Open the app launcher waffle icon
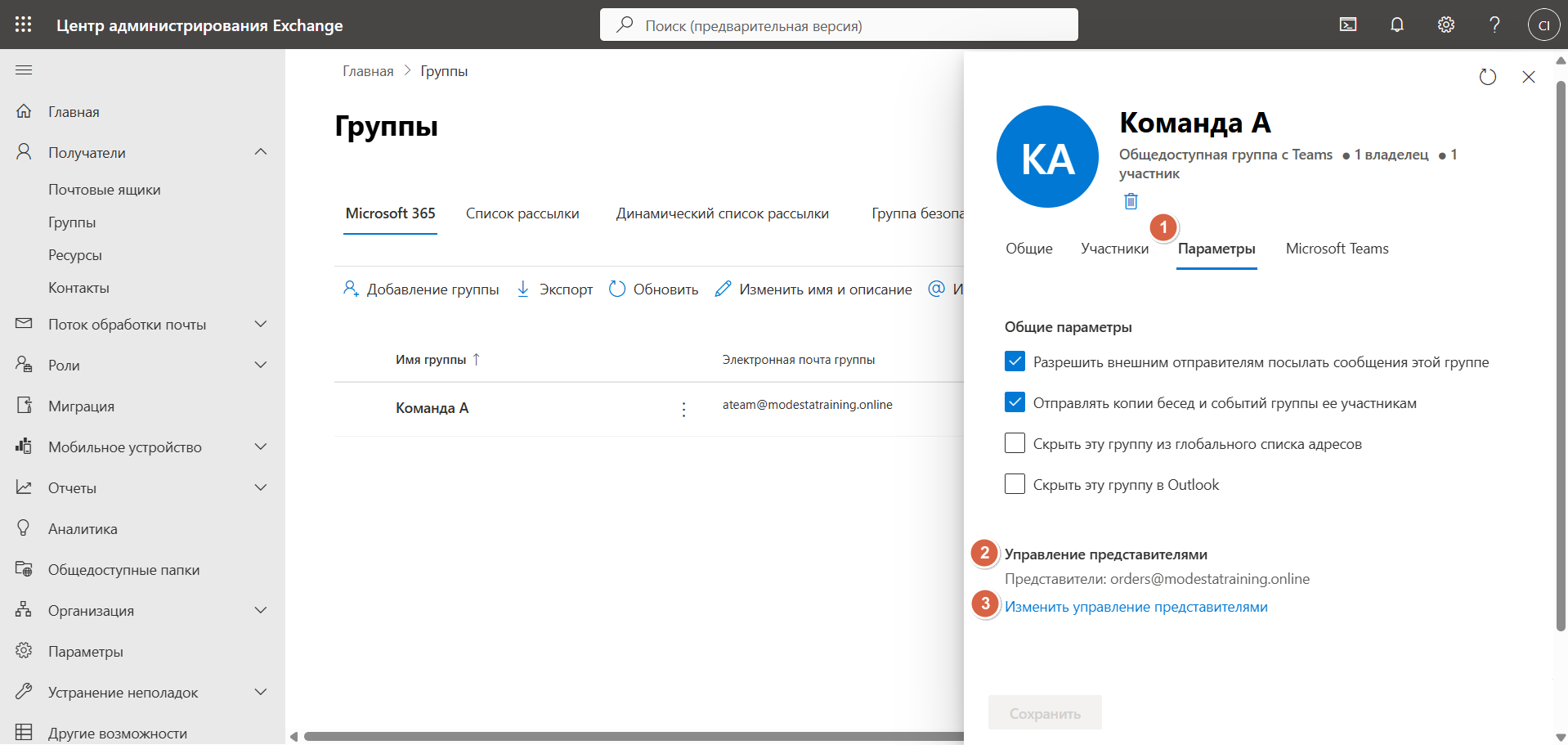The width and height of the screenshot is (1568, 745). pyautogui.click(x=24, y=25)
